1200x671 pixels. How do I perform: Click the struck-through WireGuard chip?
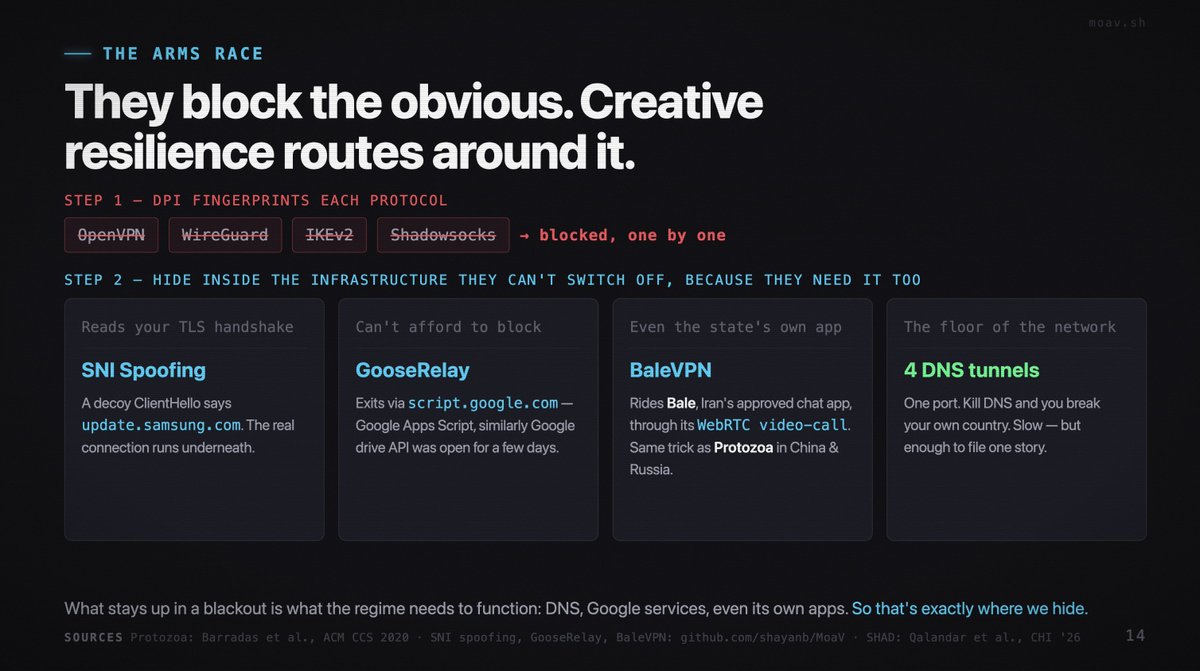(x=225, y=236)
